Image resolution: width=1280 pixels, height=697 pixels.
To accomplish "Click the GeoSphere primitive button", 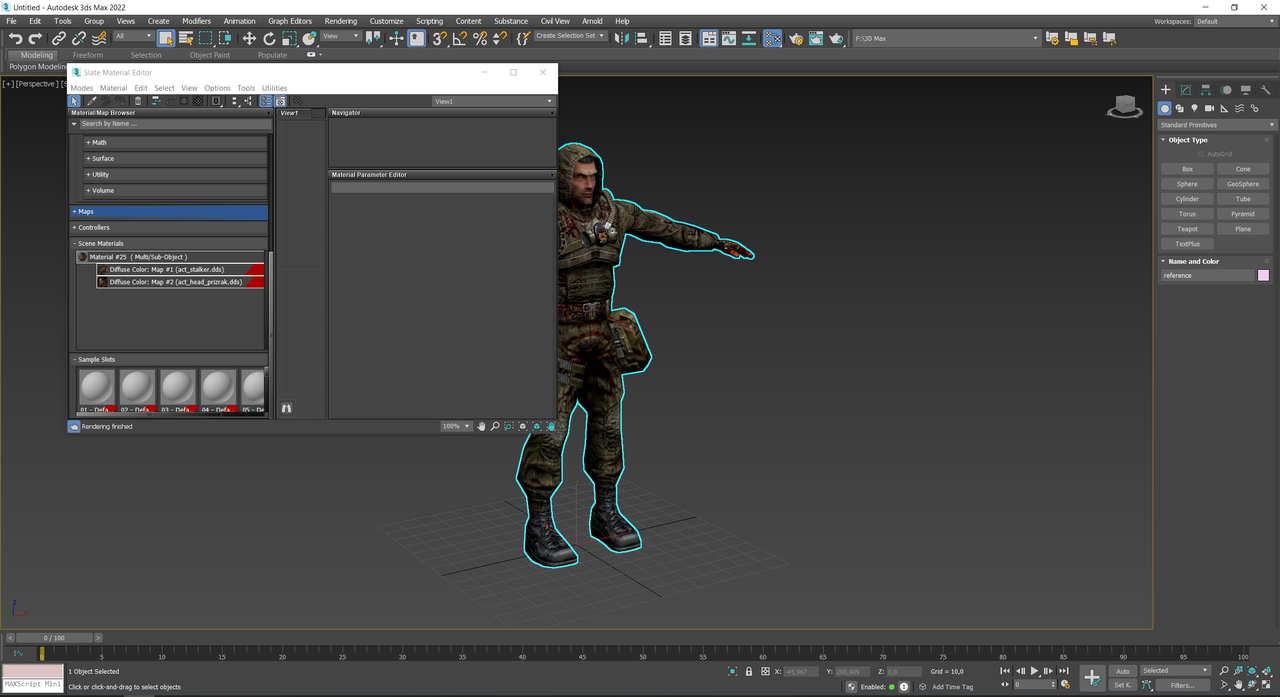I will tap(1243, 184).
